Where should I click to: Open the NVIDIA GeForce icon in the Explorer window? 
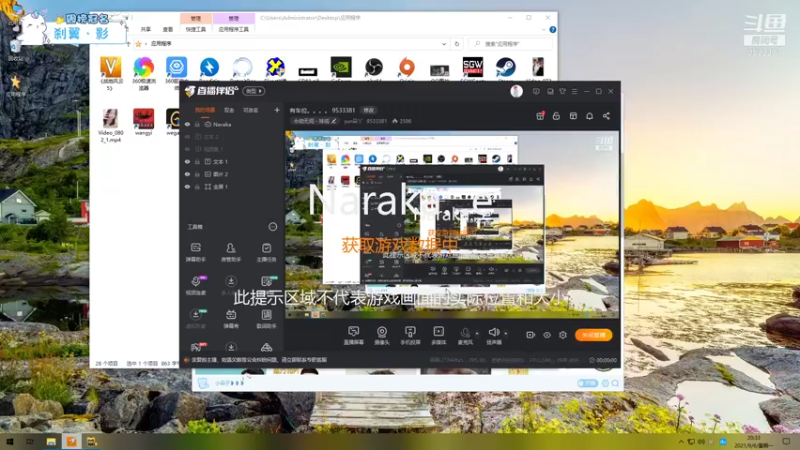(x=341, y=68)
